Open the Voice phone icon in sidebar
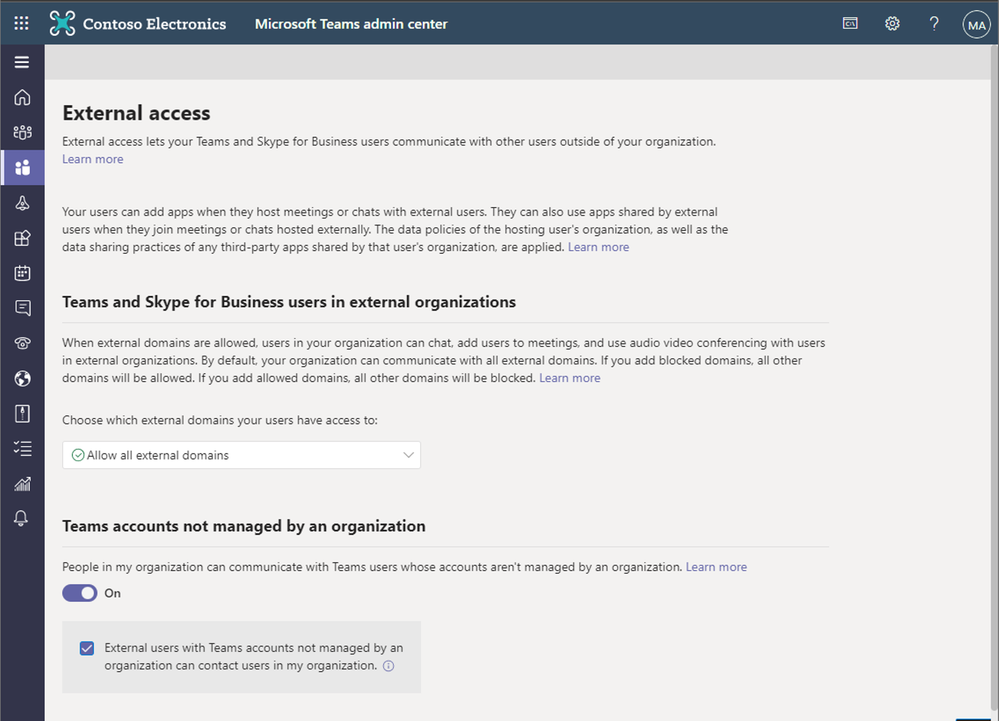 click(21, 342)
